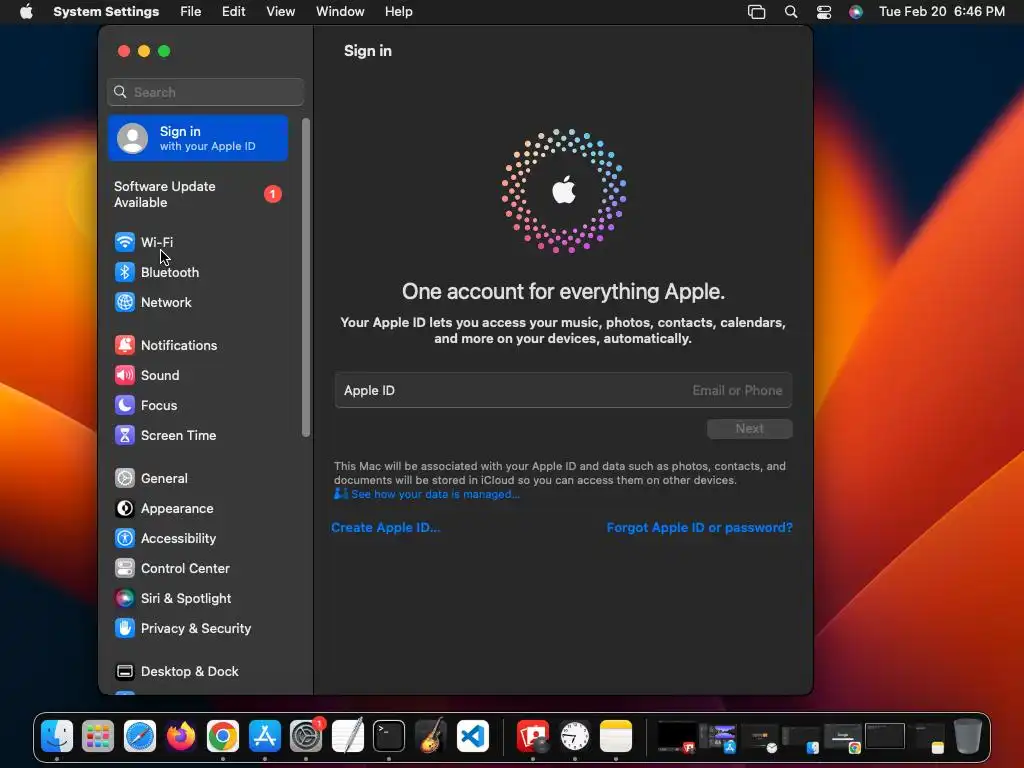1024x768 pixels.
Task: Launch Terminal from the Dock
Action: (x=389, y=736)
